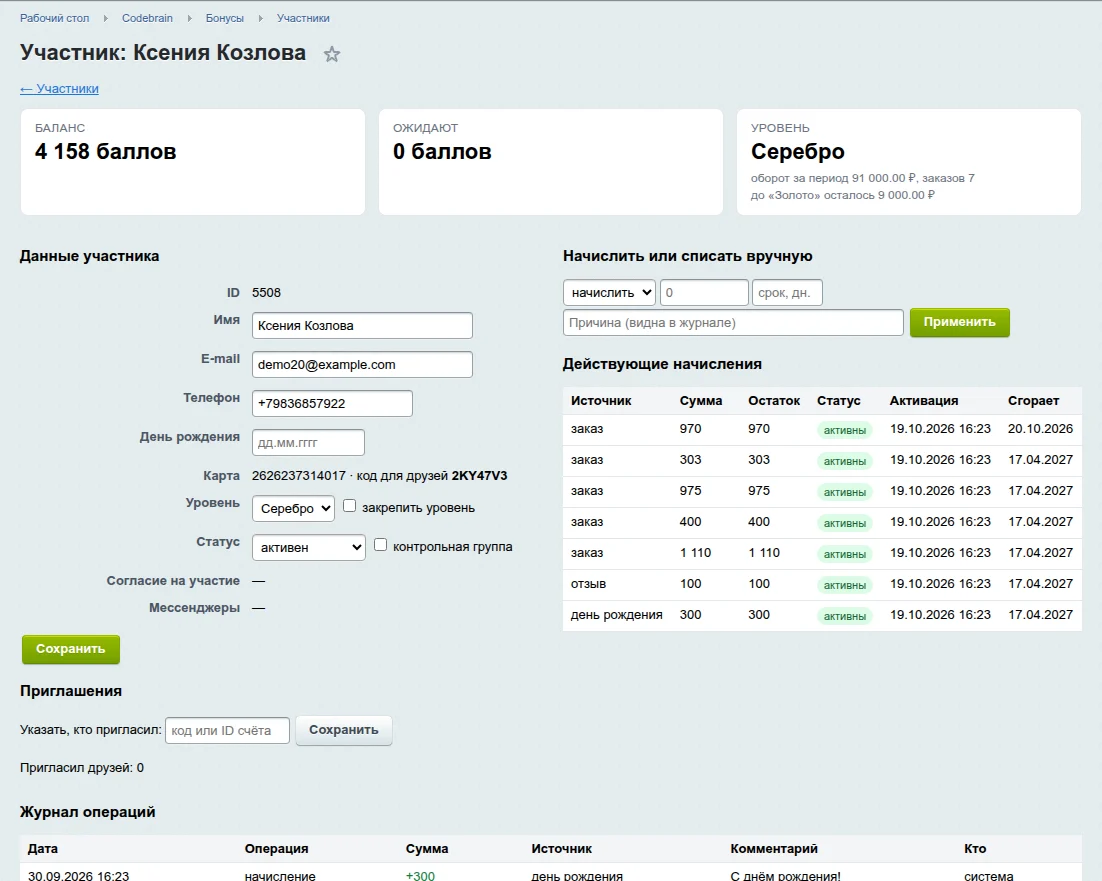Focus the «Имя» field with Ксения Козлова
Viewport: 1102px width, 881px height.
pyautogui.click(x=362, y=325)
